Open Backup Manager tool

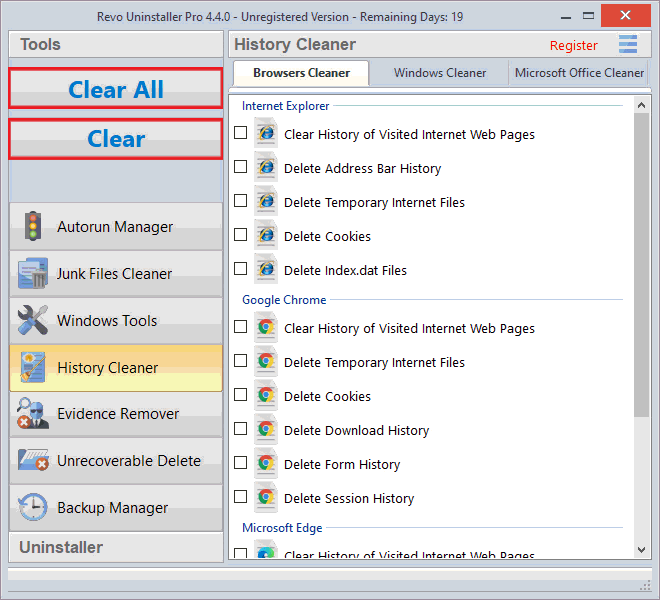116,507
